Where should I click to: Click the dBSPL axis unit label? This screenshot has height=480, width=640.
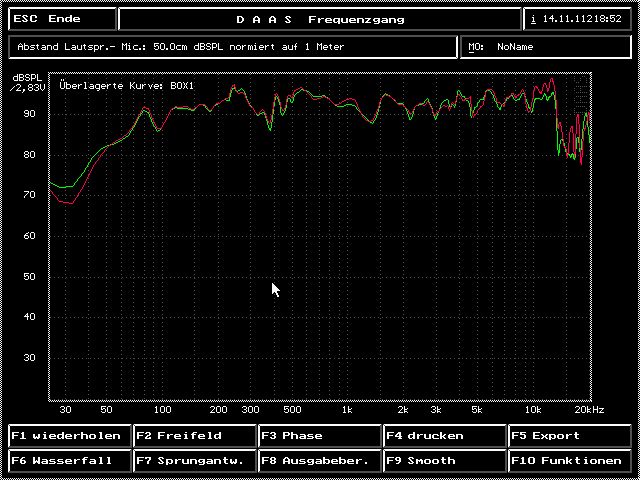(x=26, y=78)
